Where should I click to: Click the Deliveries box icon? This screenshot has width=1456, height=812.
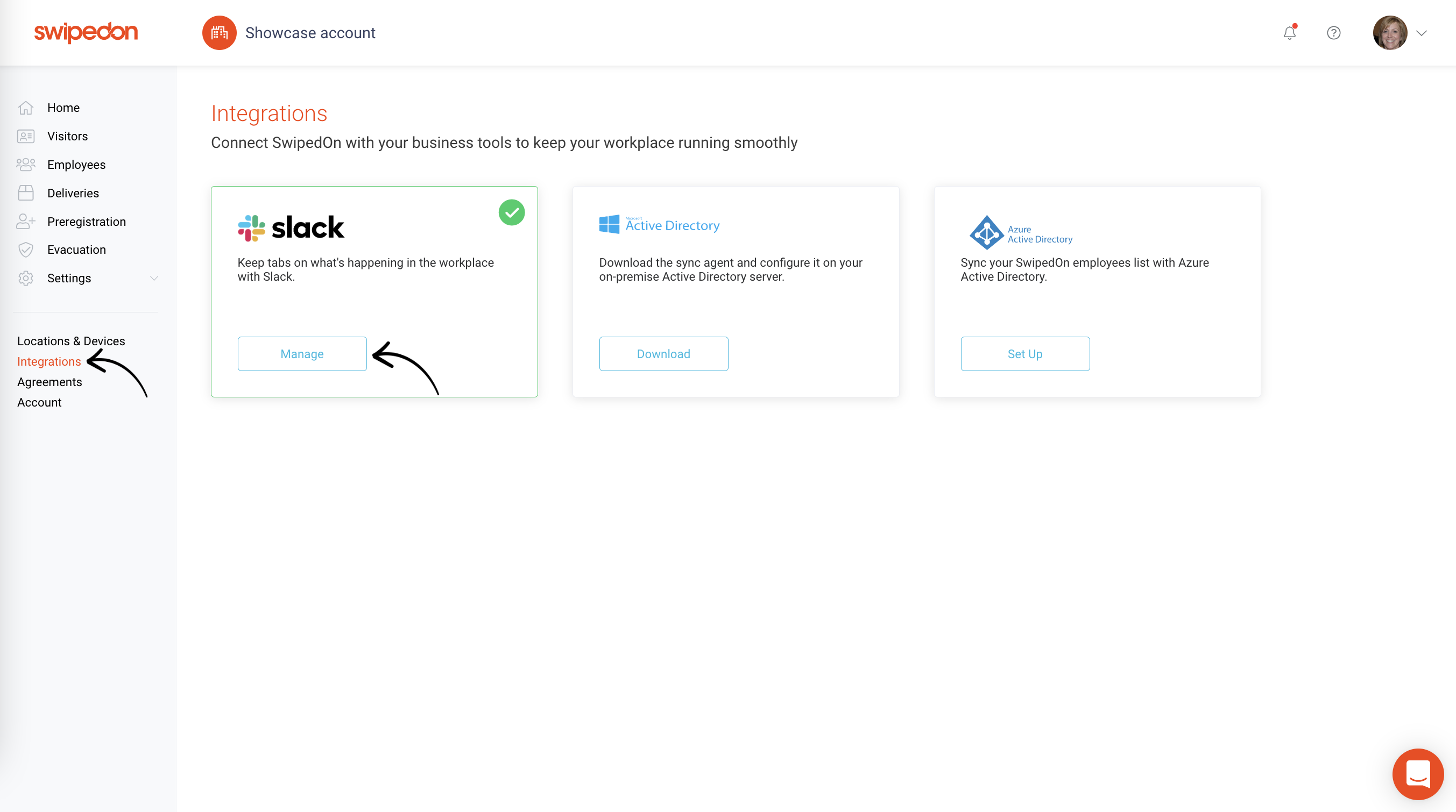pyautogui.click(x=25, y=193)
